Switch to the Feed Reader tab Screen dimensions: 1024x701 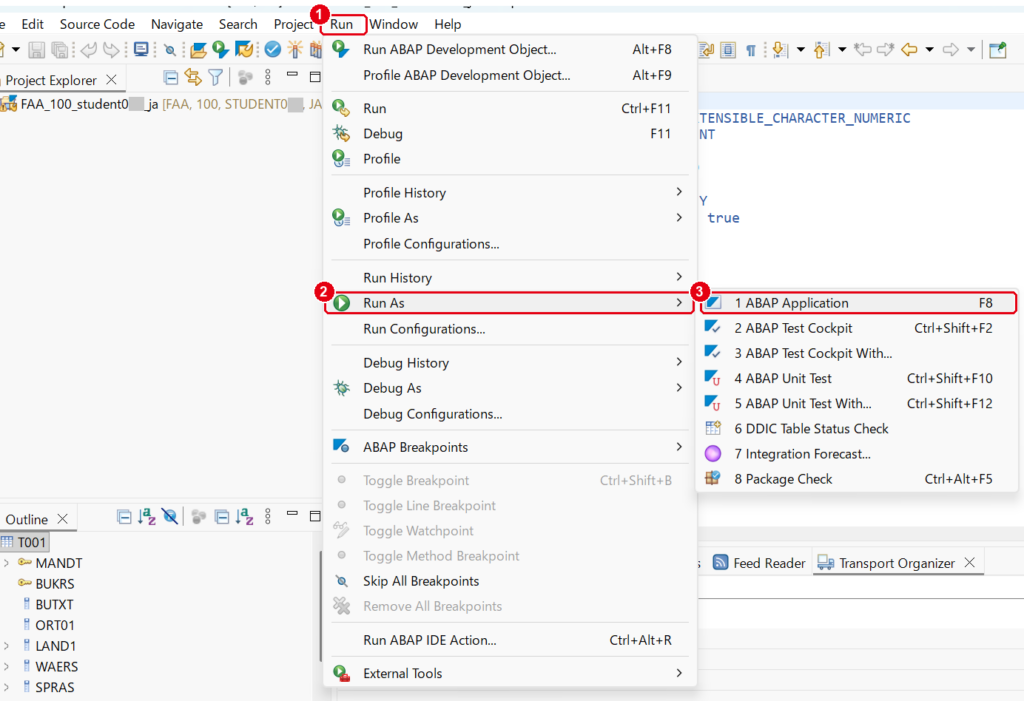coord(760,562)
